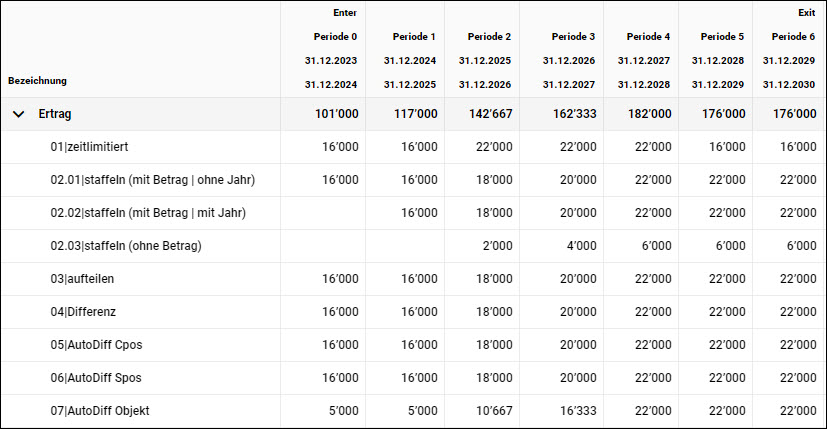Click 16'000 in aufteilen row, Periode 0
Viewport: 827px width, 429px height.
pyautogui.click(x=340, y=279)
